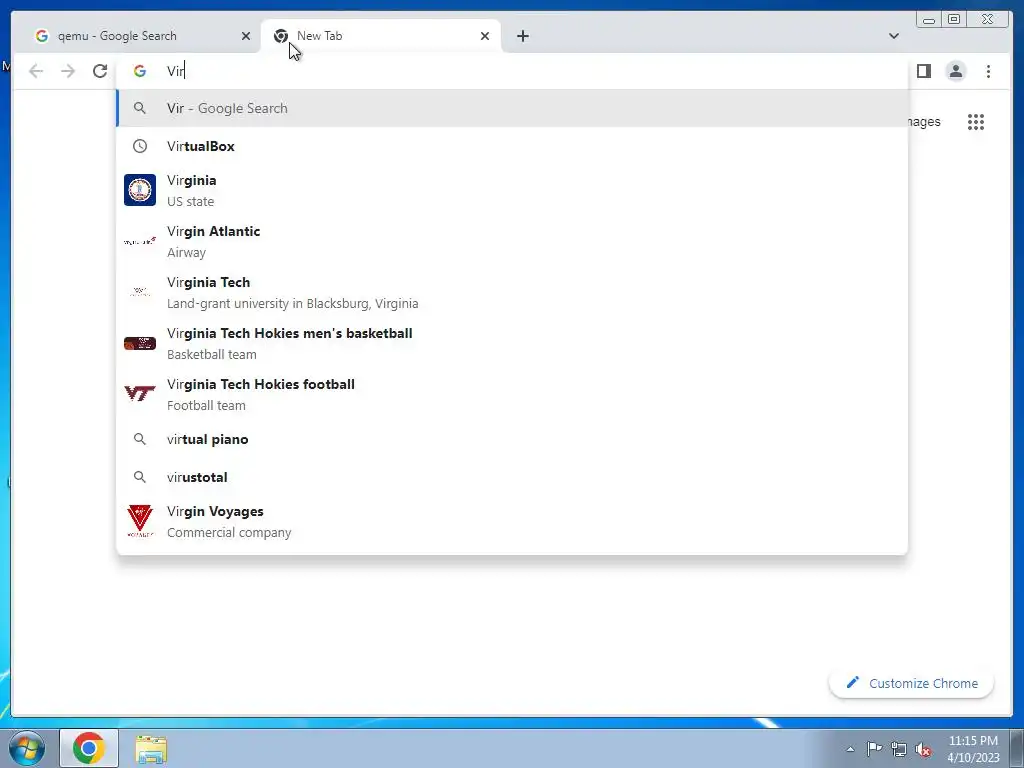Pick Virginia Tech Hokies men's basketball
Screen dimensions: 1024x768
point(513,343)
